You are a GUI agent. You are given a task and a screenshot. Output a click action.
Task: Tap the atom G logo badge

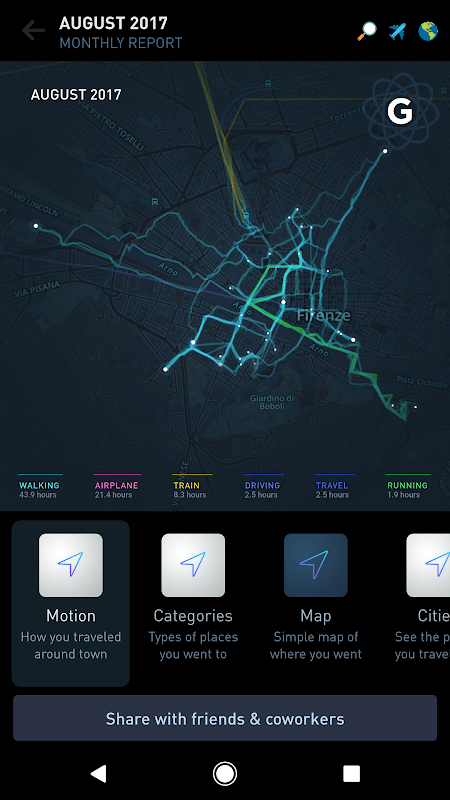pyautogui.click(x=400, y=111)
